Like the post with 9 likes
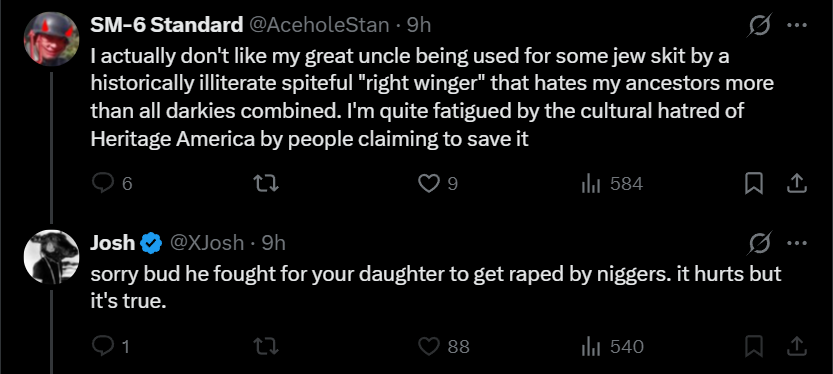 click(x=438, y=184)
